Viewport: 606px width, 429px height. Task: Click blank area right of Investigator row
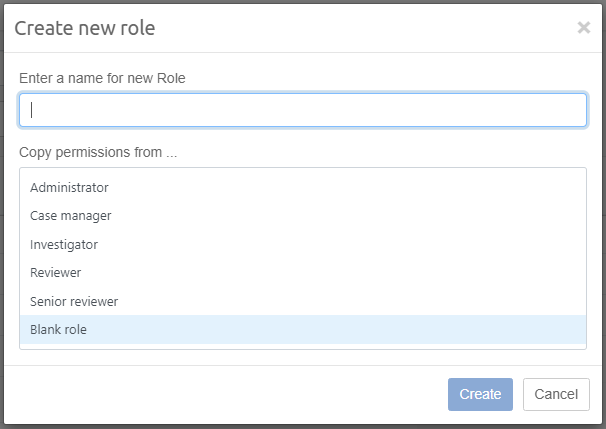400,244
